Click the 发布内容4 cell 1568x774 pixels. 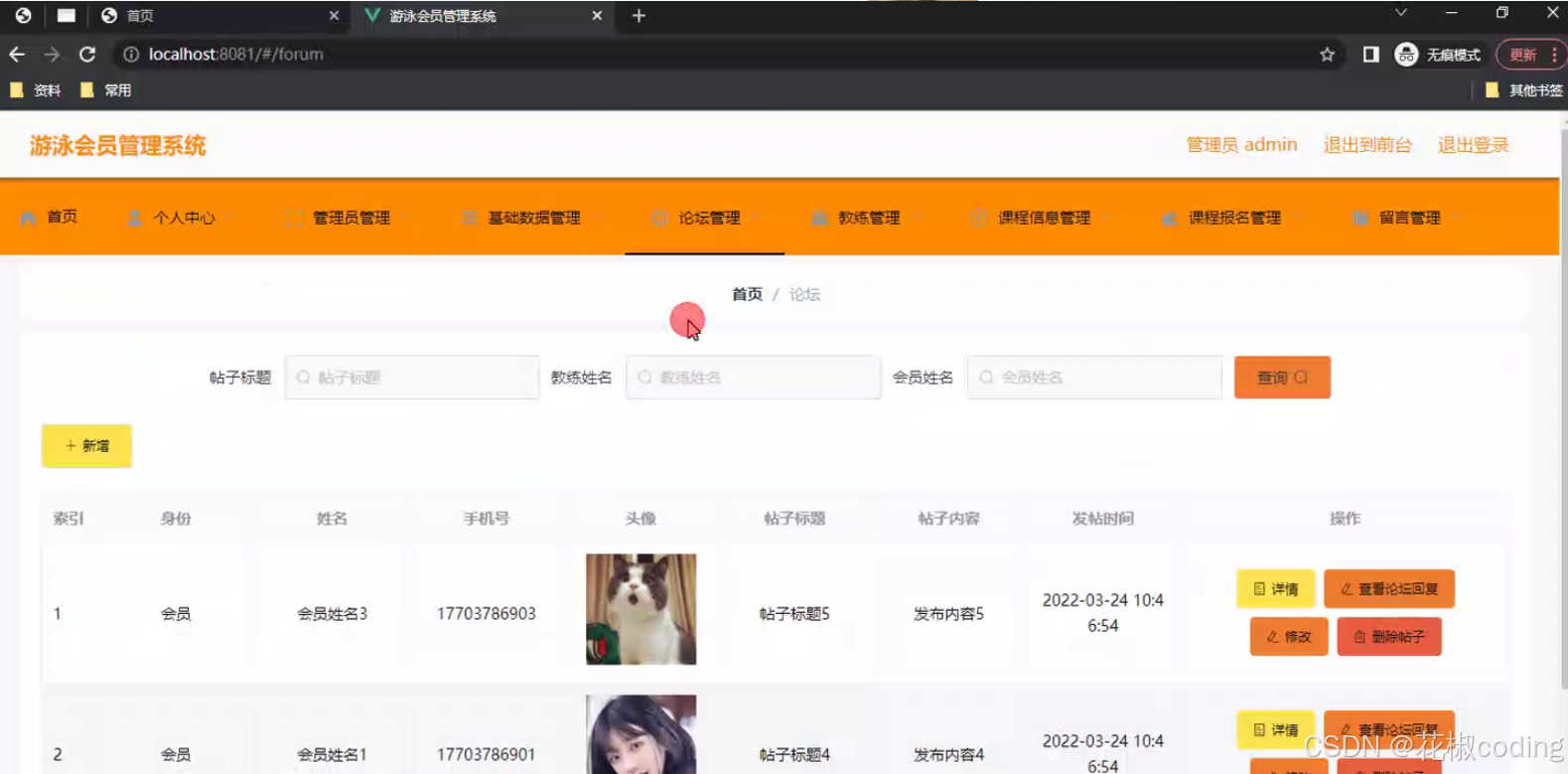click(948, 755)
